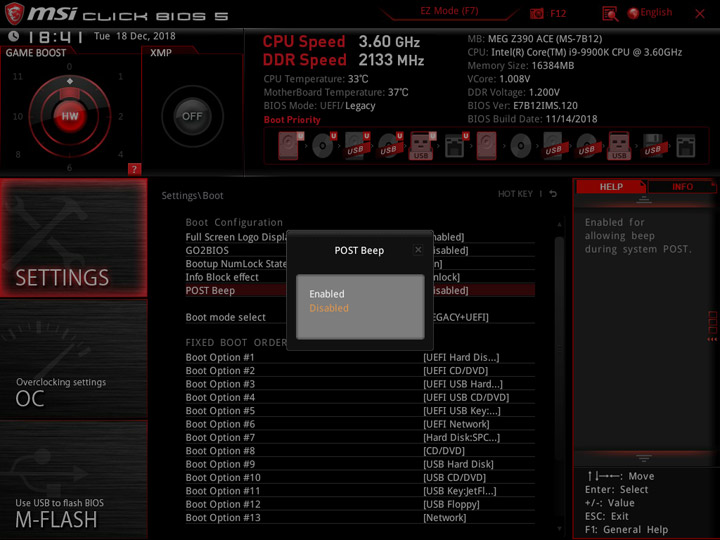Open Game Boost help question mark
The width and height of the screenshot is (720, 540).
point(134,169)
